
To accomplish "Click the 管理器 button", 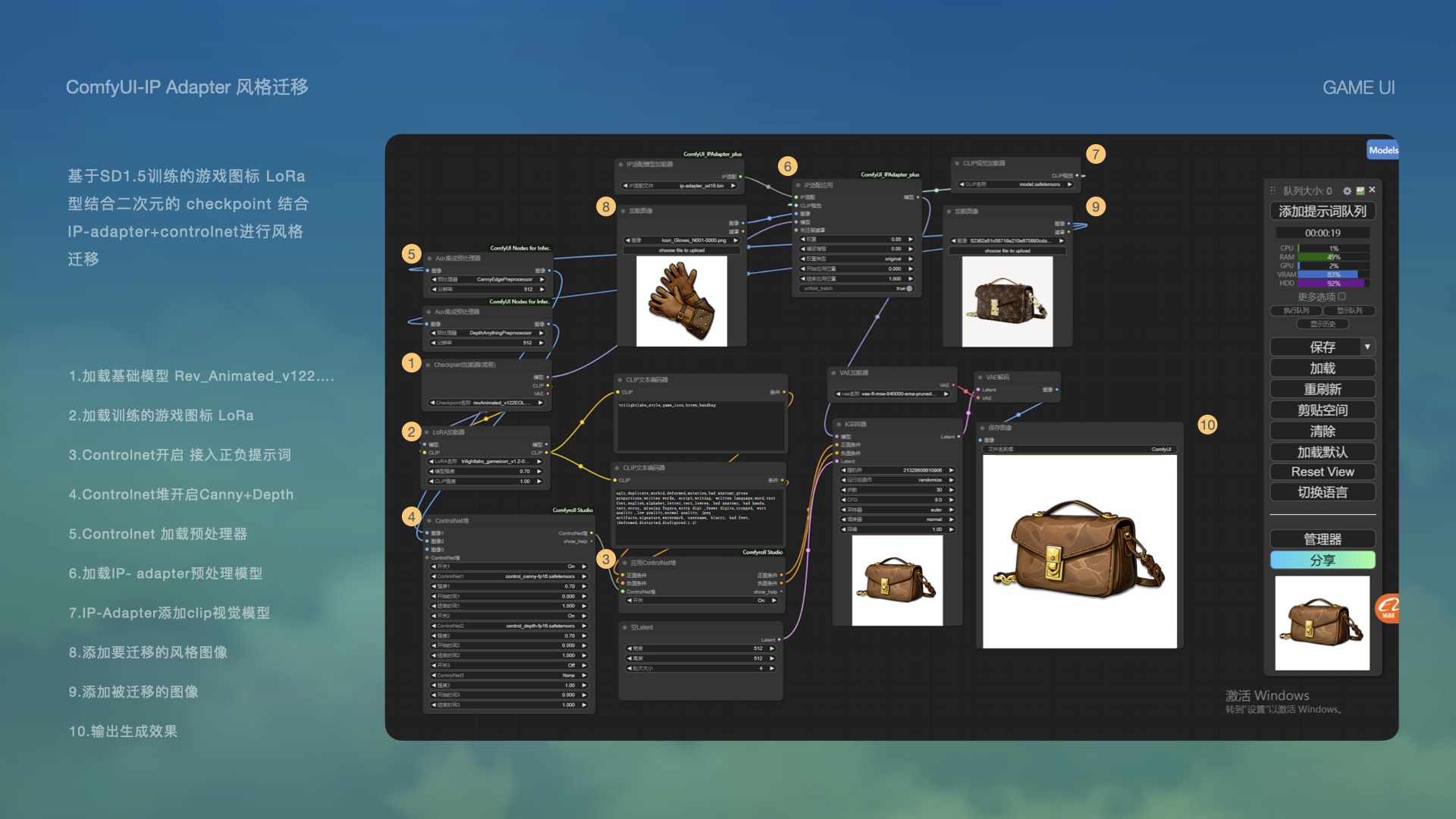I will point(1323,539).
